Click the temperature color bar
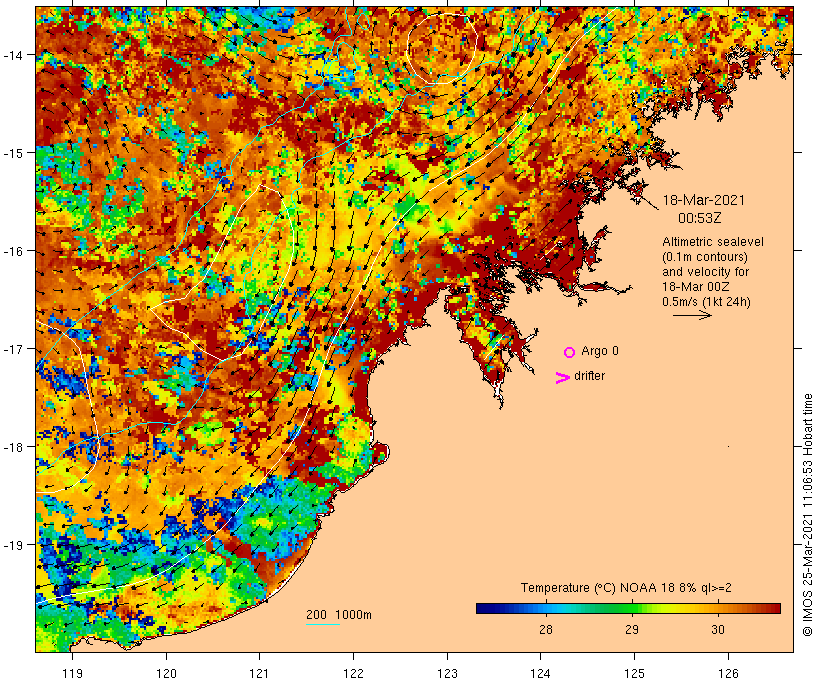The width and height of the screenshot is (820, 680). 628,608
